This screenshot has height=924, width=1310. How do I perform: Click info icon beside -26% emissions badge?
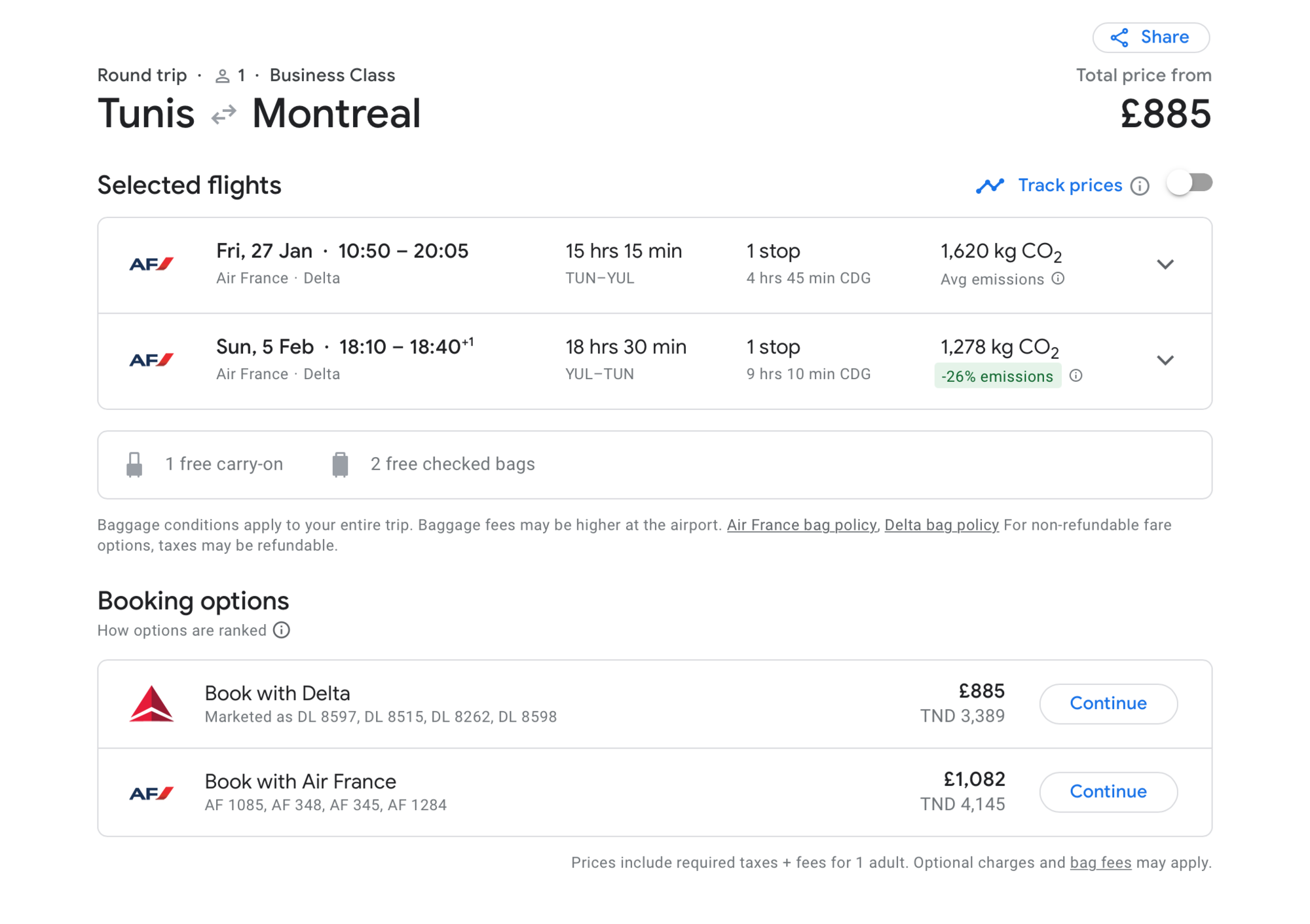[x=1076, y=376]
